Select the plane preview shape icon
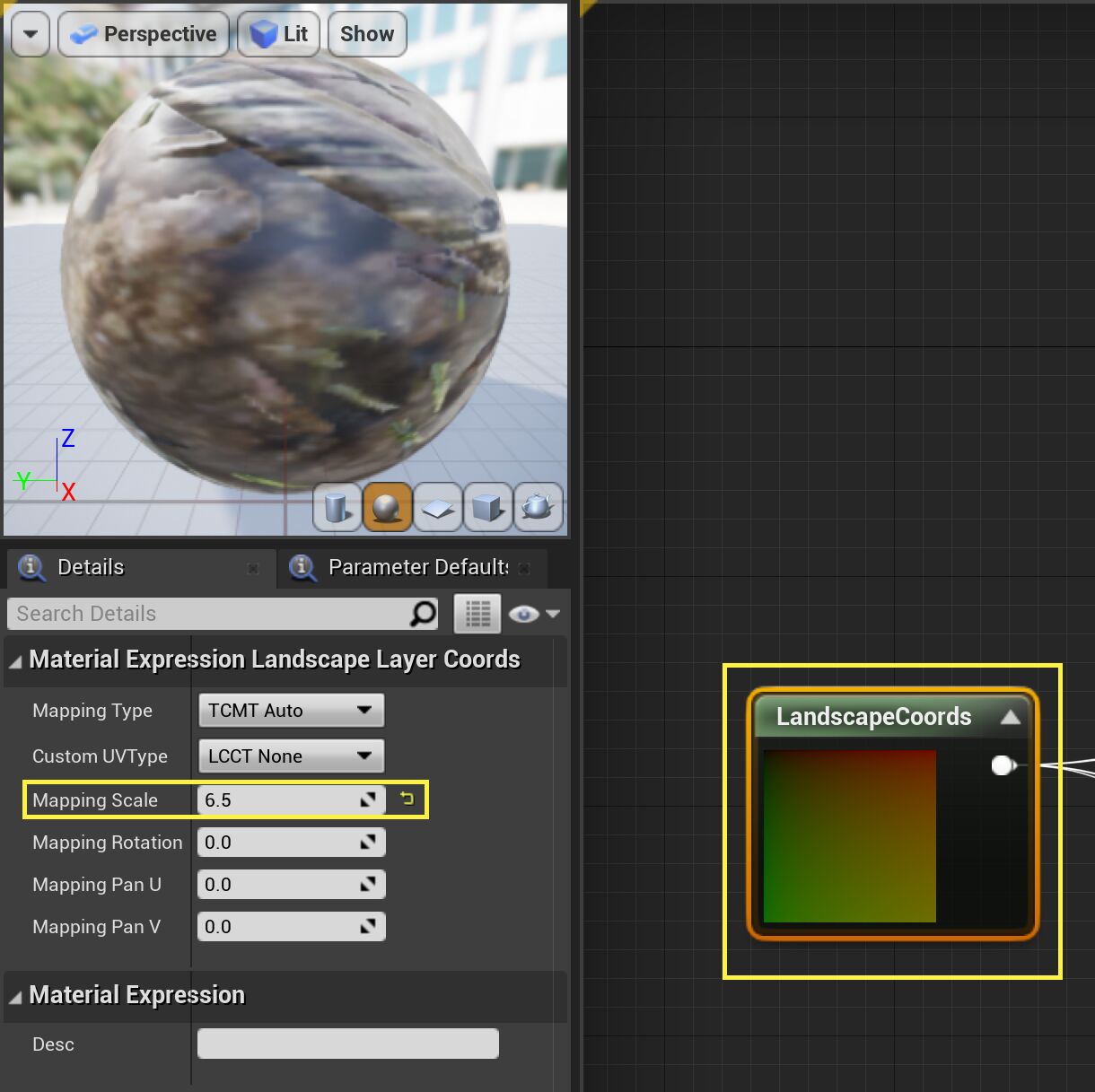 coord(437,508)
